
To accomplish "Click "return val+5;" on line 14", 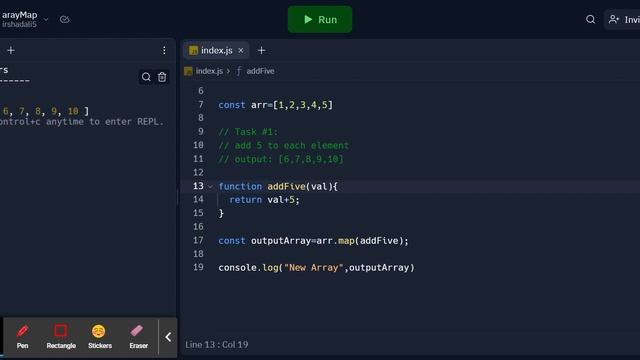I will click(264, 200).
